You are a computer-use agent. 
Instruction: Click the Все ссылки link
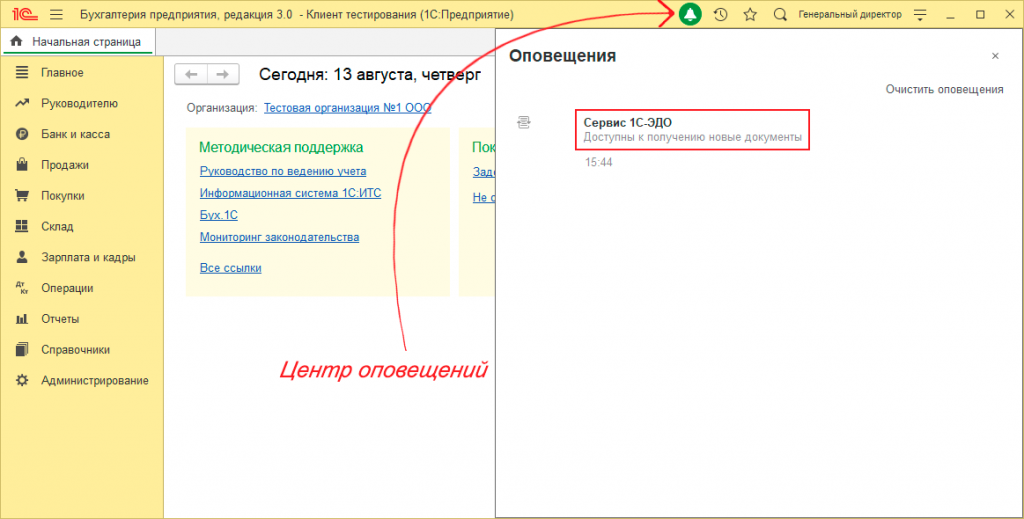coord(231,268)
